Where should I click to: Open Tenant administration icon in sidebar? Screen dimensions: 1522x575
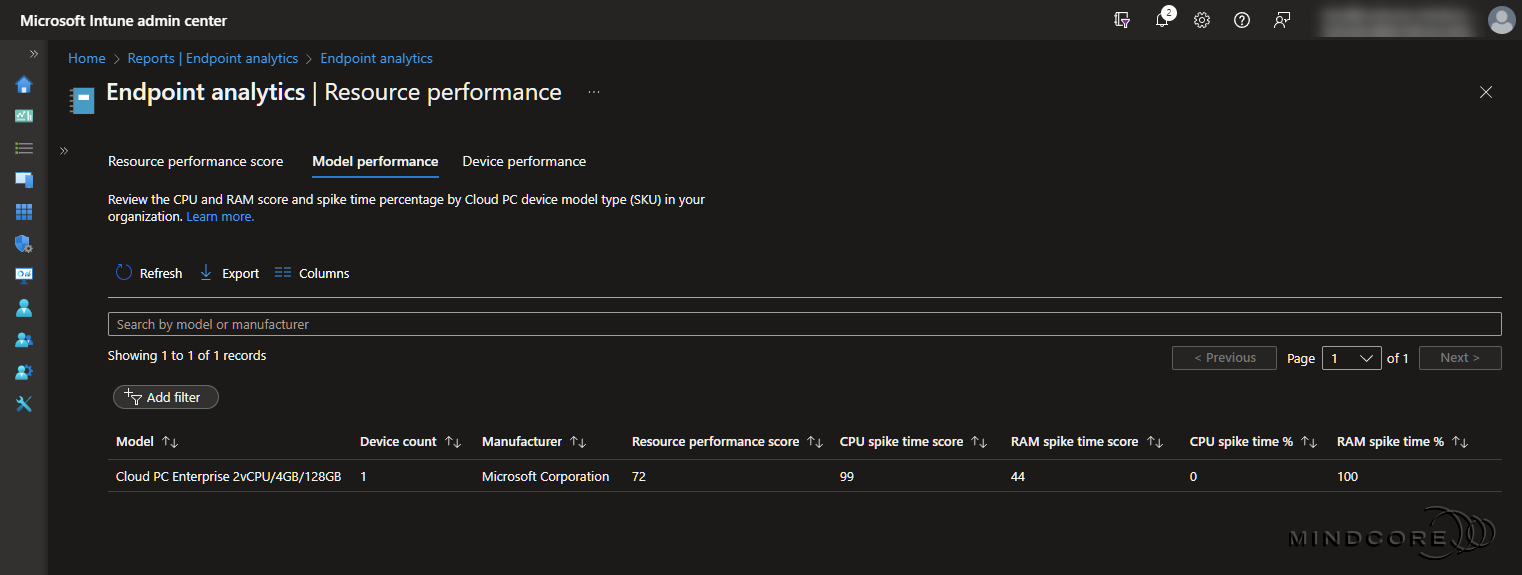[24, 372]
